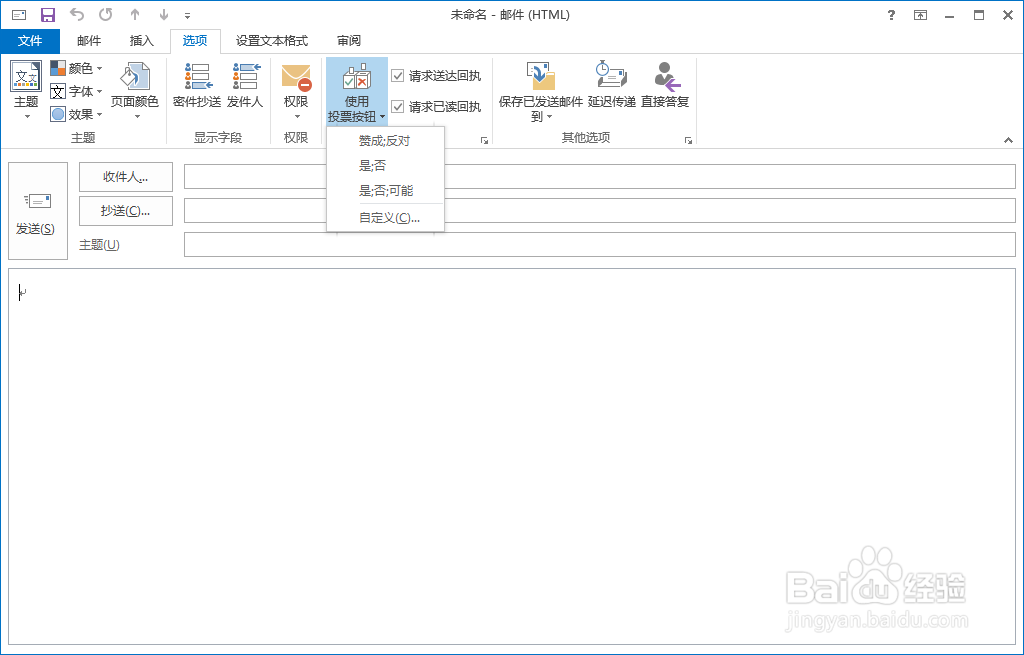Screen dimensions: 1024x655
Task: Click the Save icon on quick access toolbar
Action: [46, 14]
